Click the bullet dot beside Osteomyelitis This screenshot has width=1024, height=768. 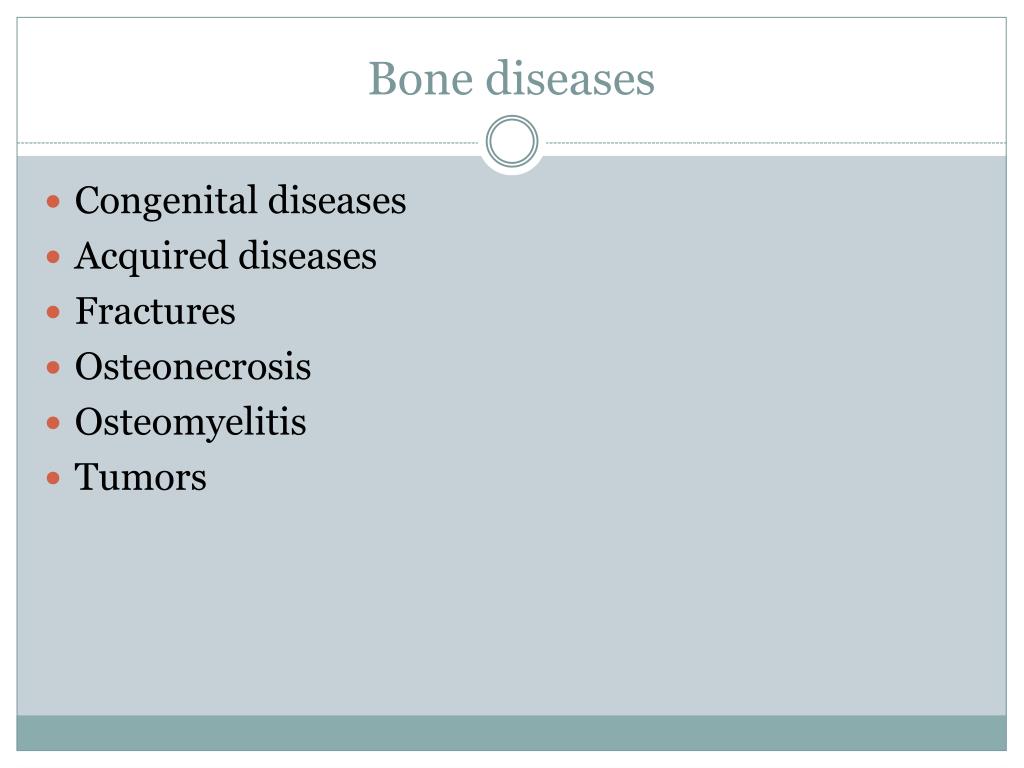tap(54, 423)
